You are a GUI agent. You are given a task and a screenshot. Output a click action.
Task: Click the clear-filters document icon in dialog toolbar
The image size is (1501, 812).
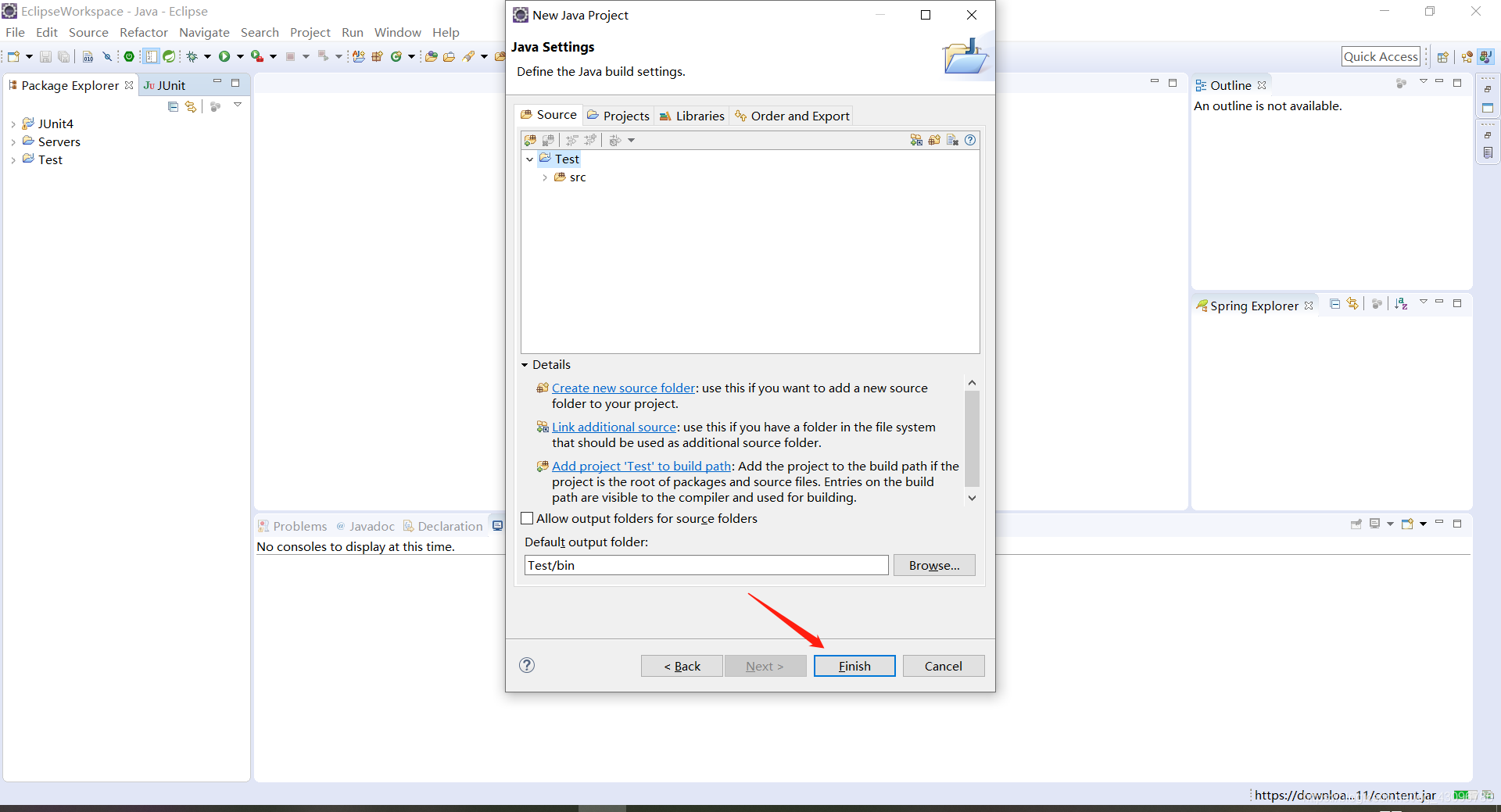pyautogui.click(x=952, y=140)
